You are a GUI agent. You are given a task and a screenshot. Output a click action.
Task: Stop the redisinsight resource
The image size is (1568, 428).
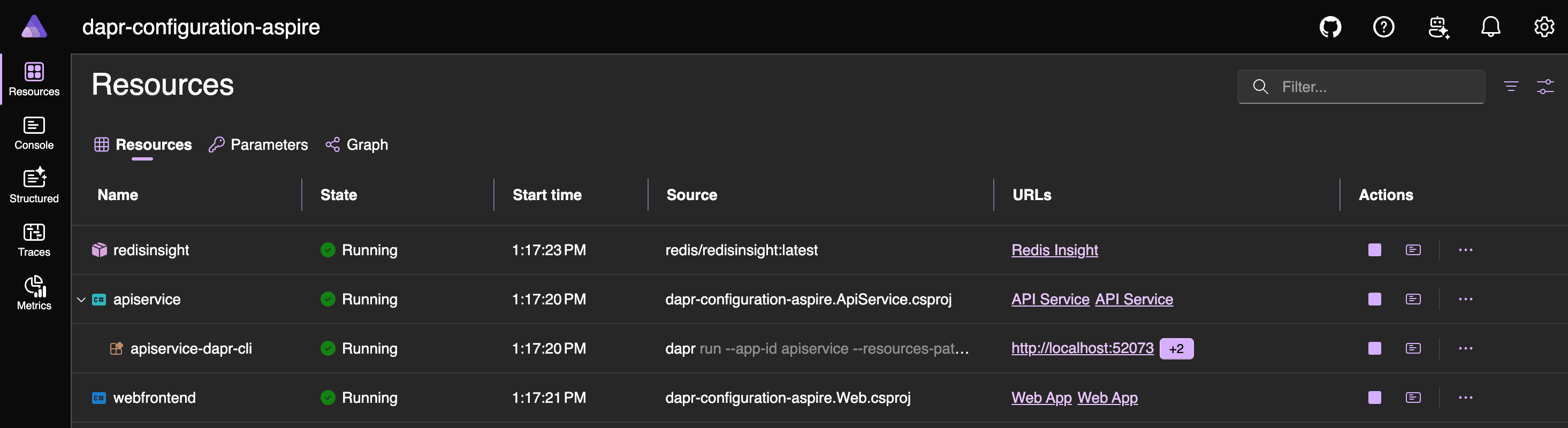coord(1374,250)
